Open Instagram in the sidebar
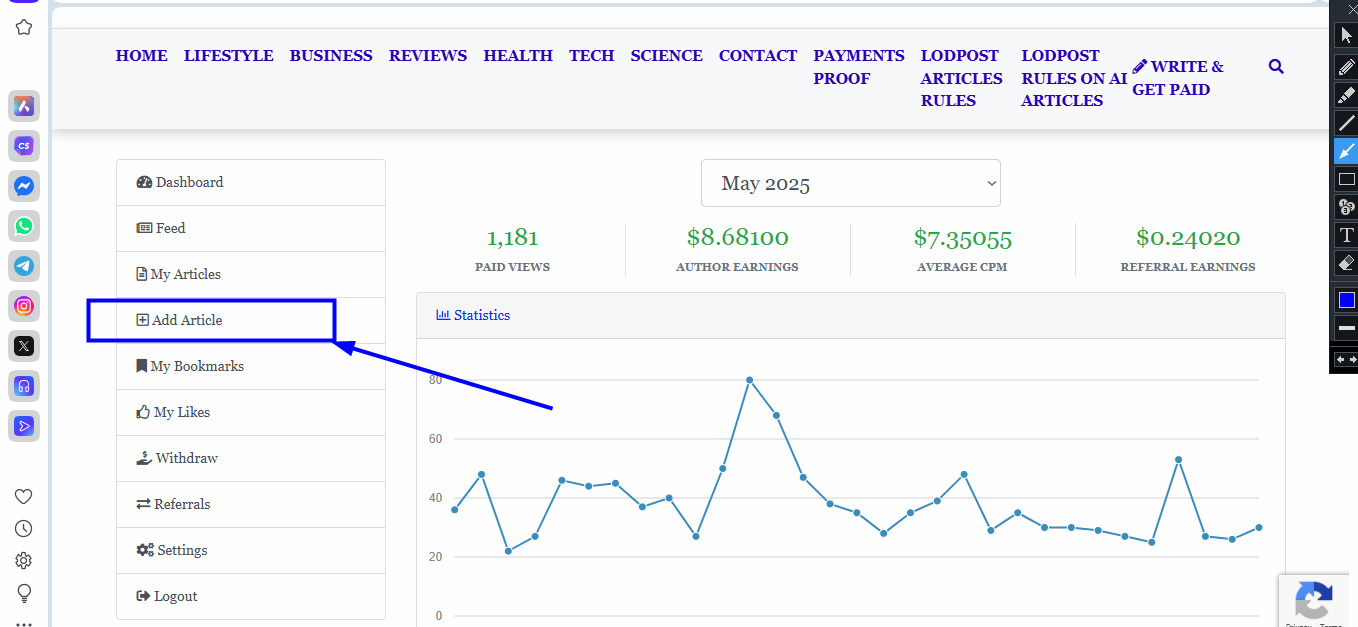 point(24,306)
